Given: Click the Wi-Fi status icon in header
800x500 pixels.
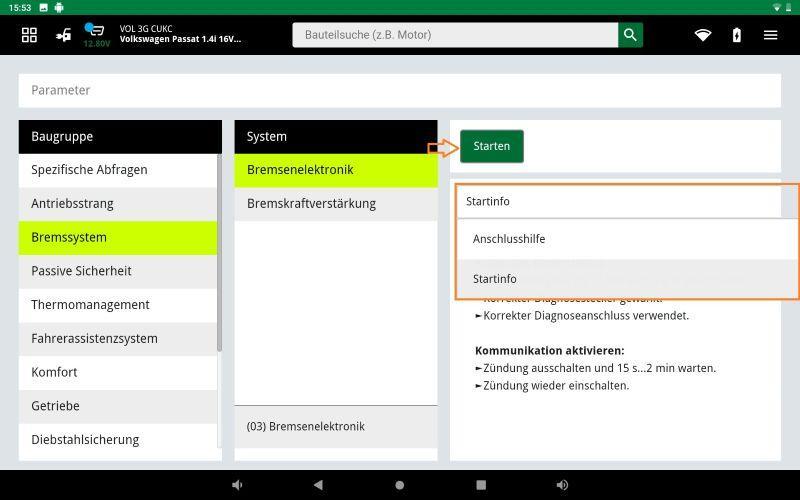Looking at the screenshot, I should (703, 35).
